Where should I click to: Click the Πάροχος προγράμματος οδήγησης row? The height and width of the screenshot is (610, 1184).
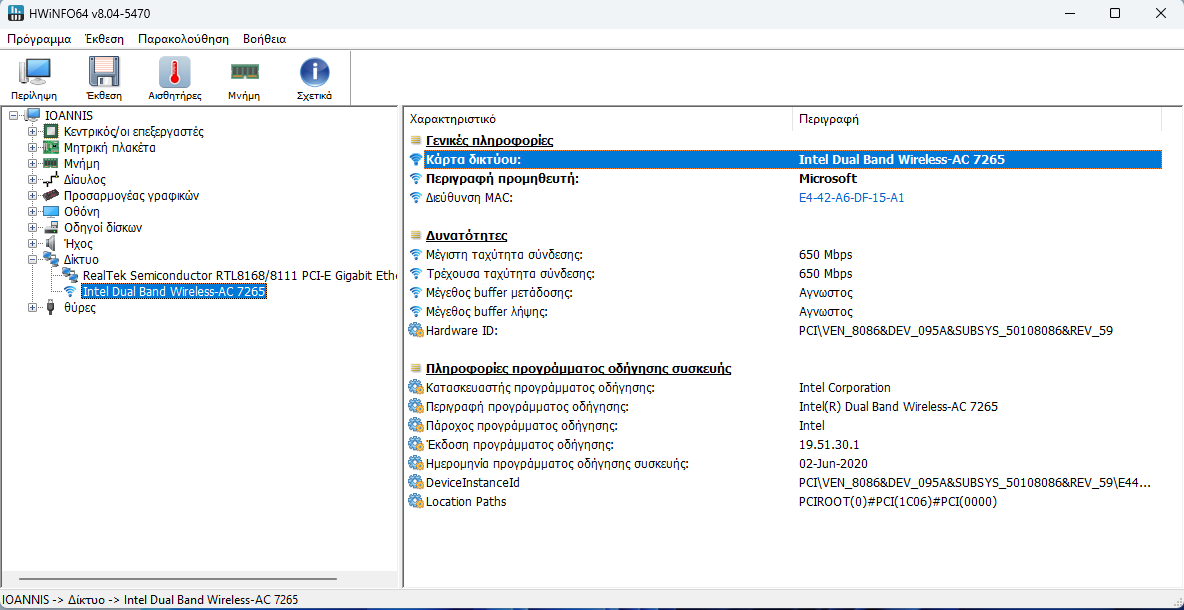783,426
